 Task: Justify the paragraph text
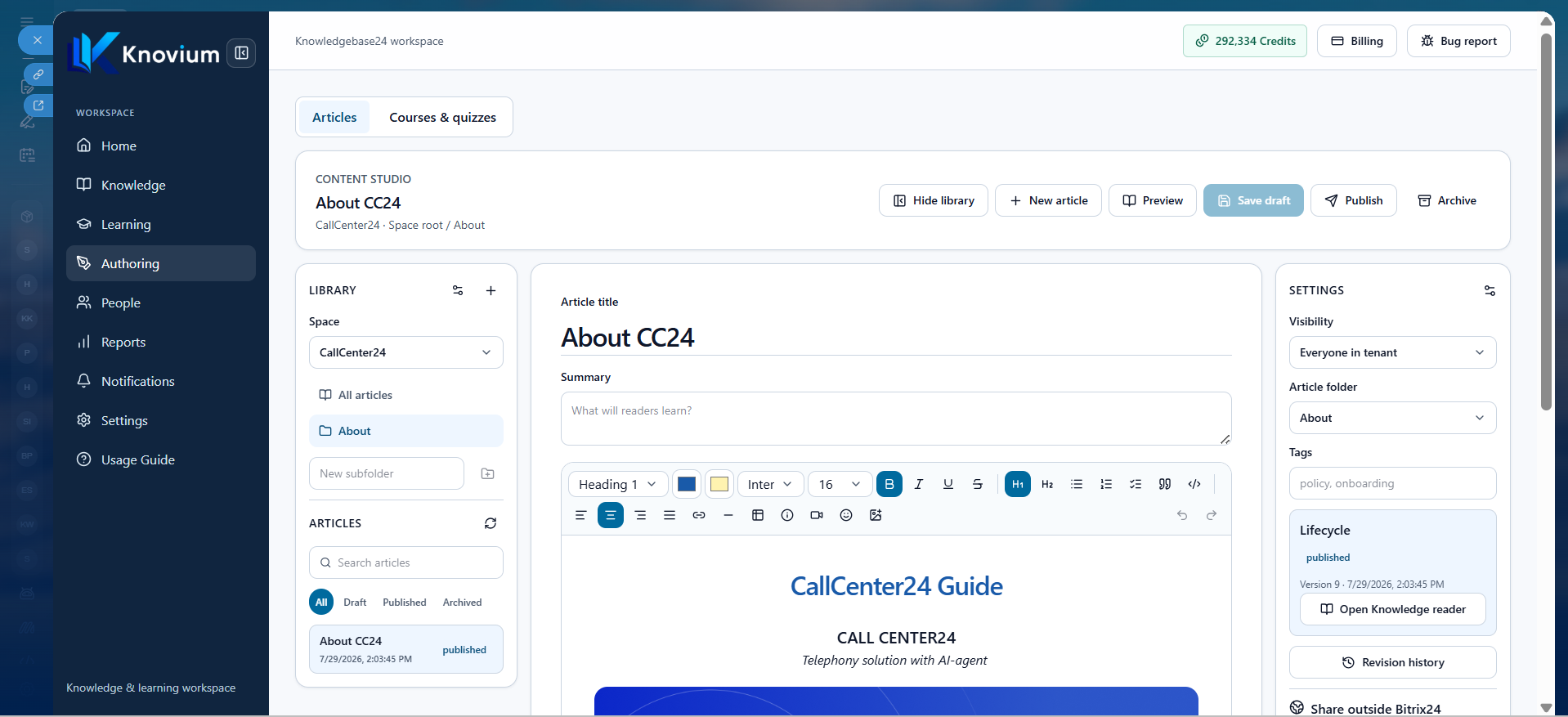pyautogui.click(x=670, y=515)
